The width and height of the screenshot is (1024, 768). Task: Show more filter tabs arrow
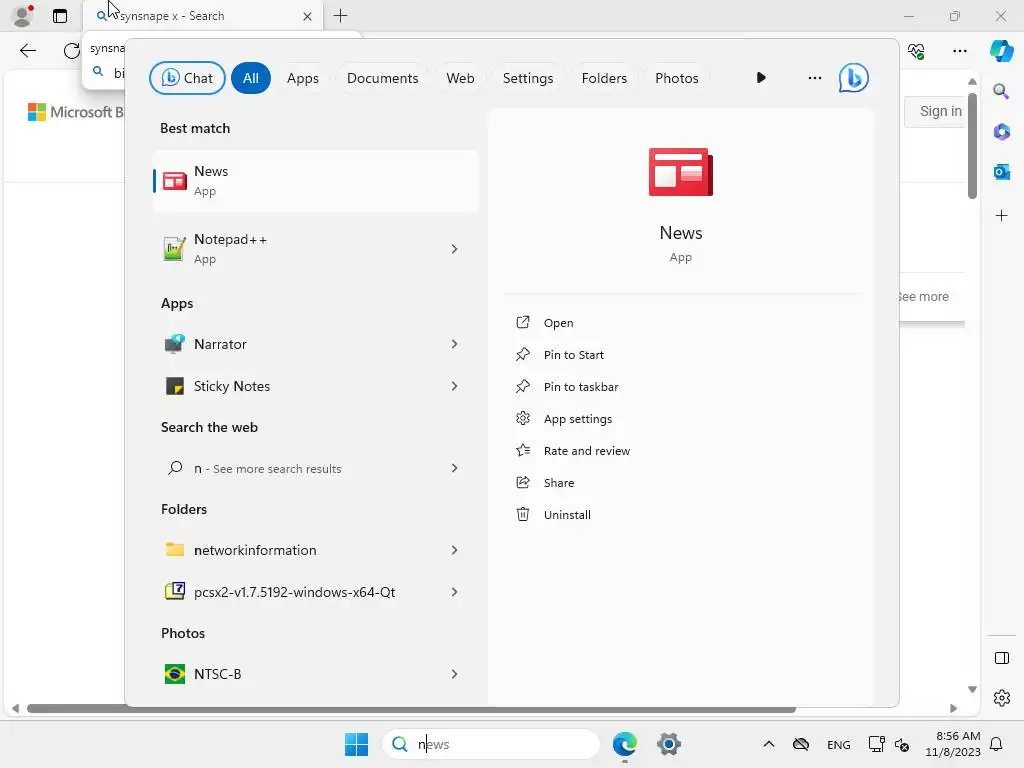tap(761, 78)
